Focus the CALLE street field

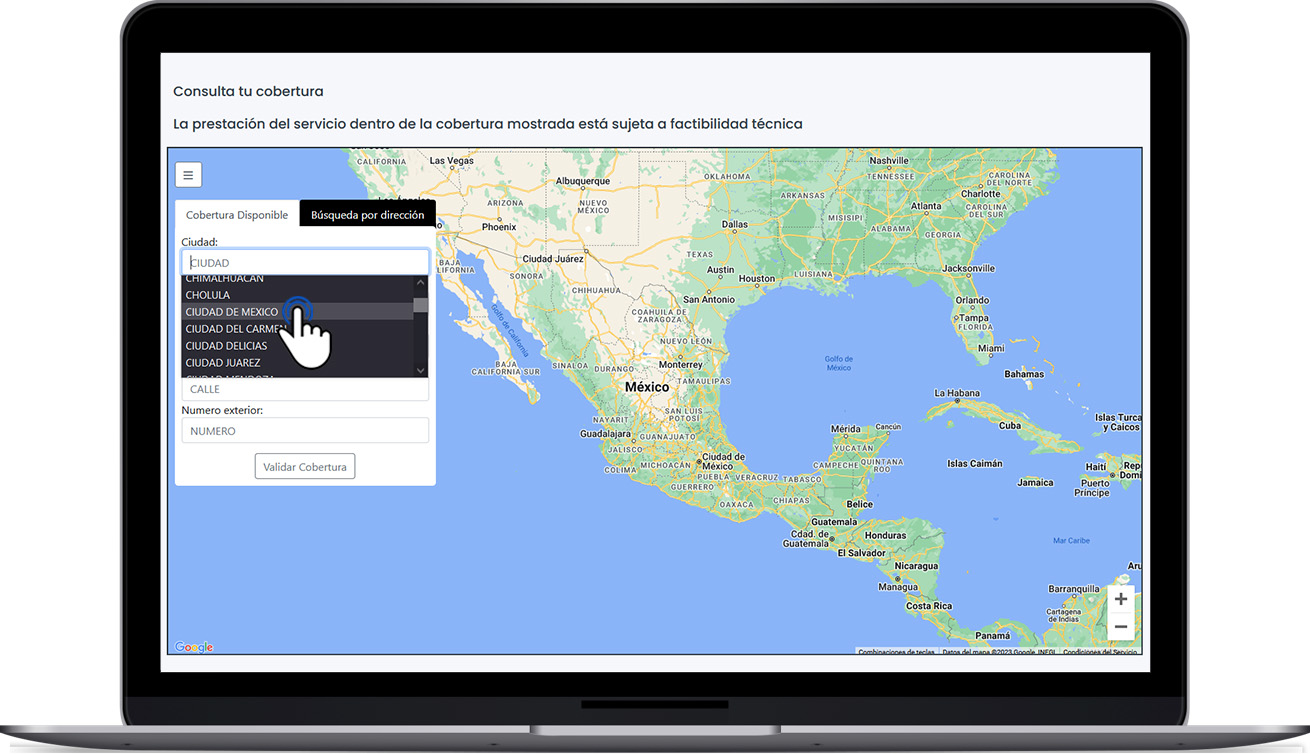(x=305, y=389)
